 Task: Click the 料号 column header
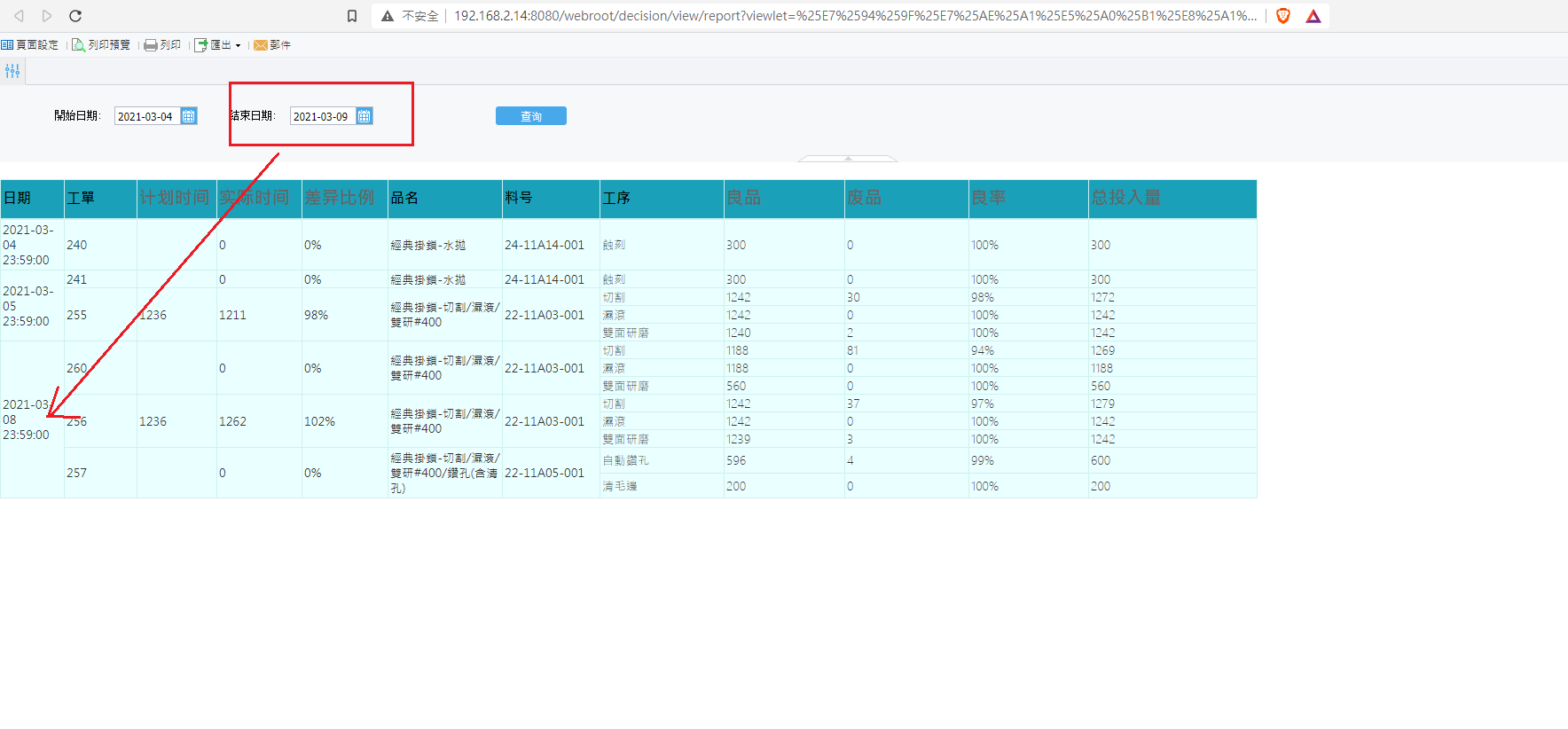click(x=551, y=199)
